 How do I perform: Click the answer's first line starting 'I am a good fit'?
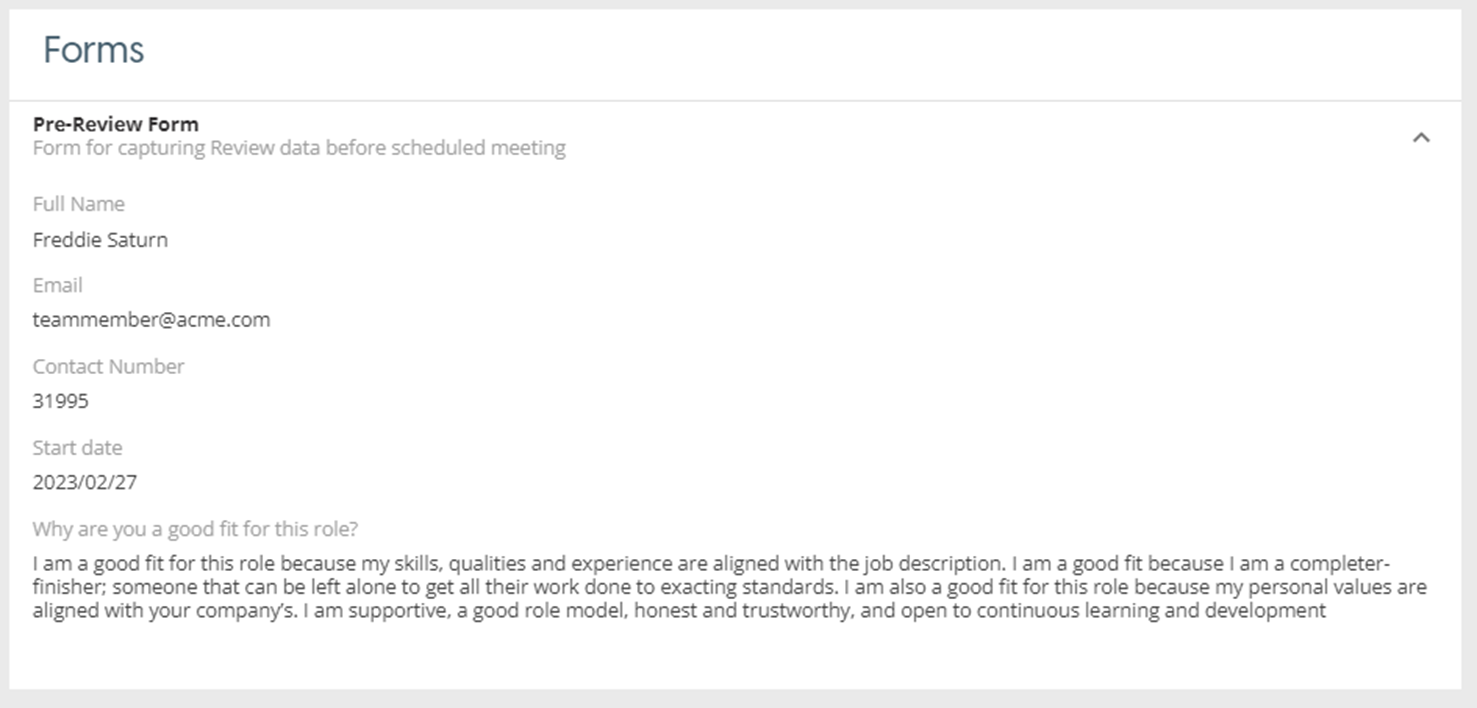400,563
